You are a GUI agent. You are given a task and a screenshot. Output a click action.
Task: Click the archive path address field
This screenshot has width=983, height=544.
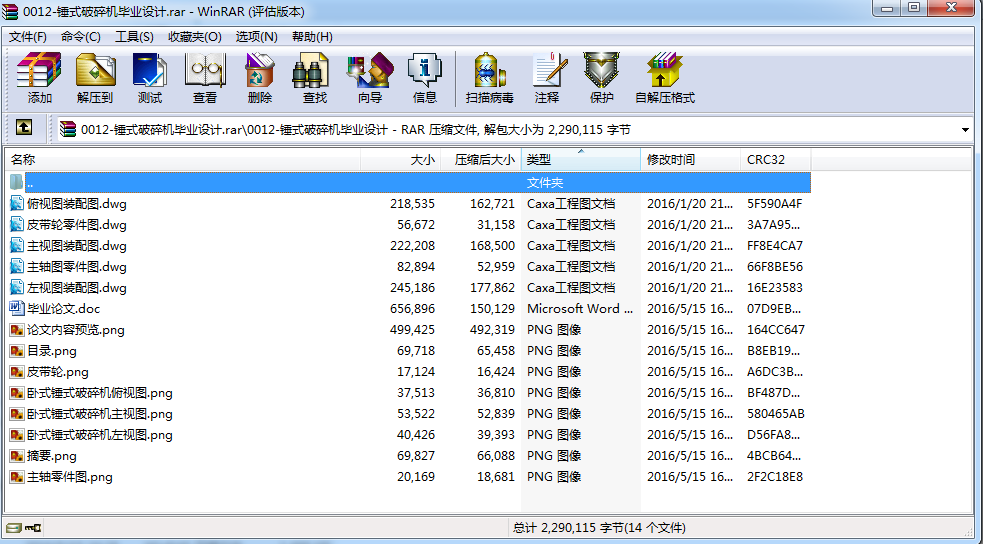tap(514, 130)
